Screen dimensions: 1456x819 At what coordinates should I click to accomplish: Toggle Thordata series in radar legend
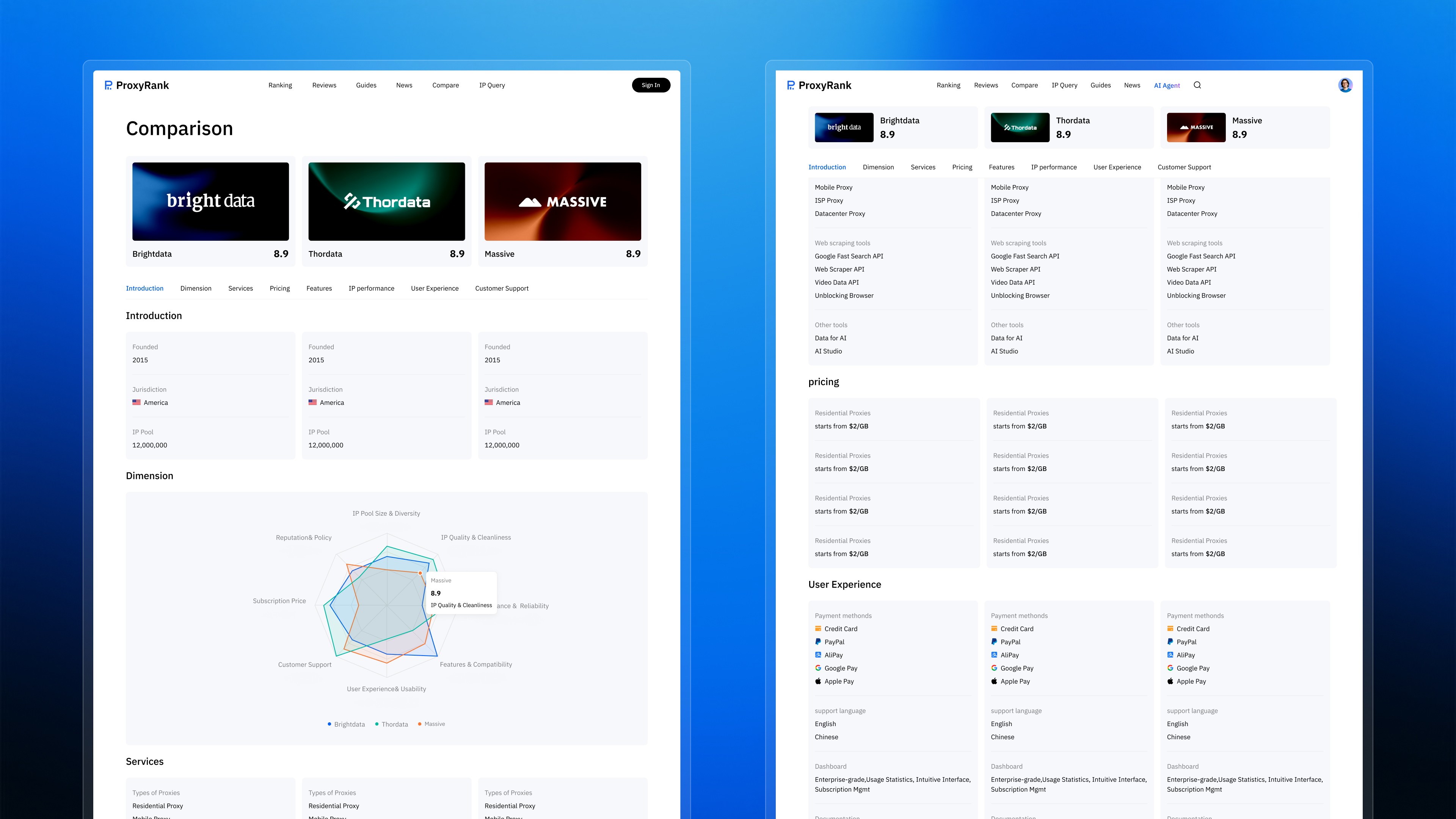(391, 724)
